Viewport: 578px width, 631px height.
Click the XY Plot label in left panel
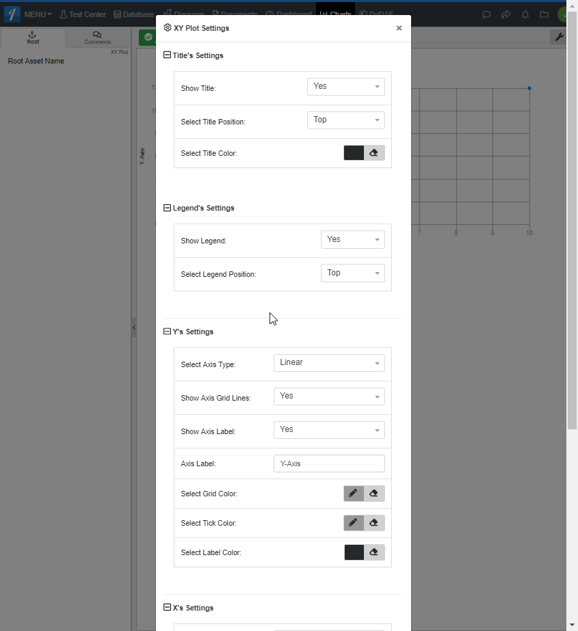point(119,52)
